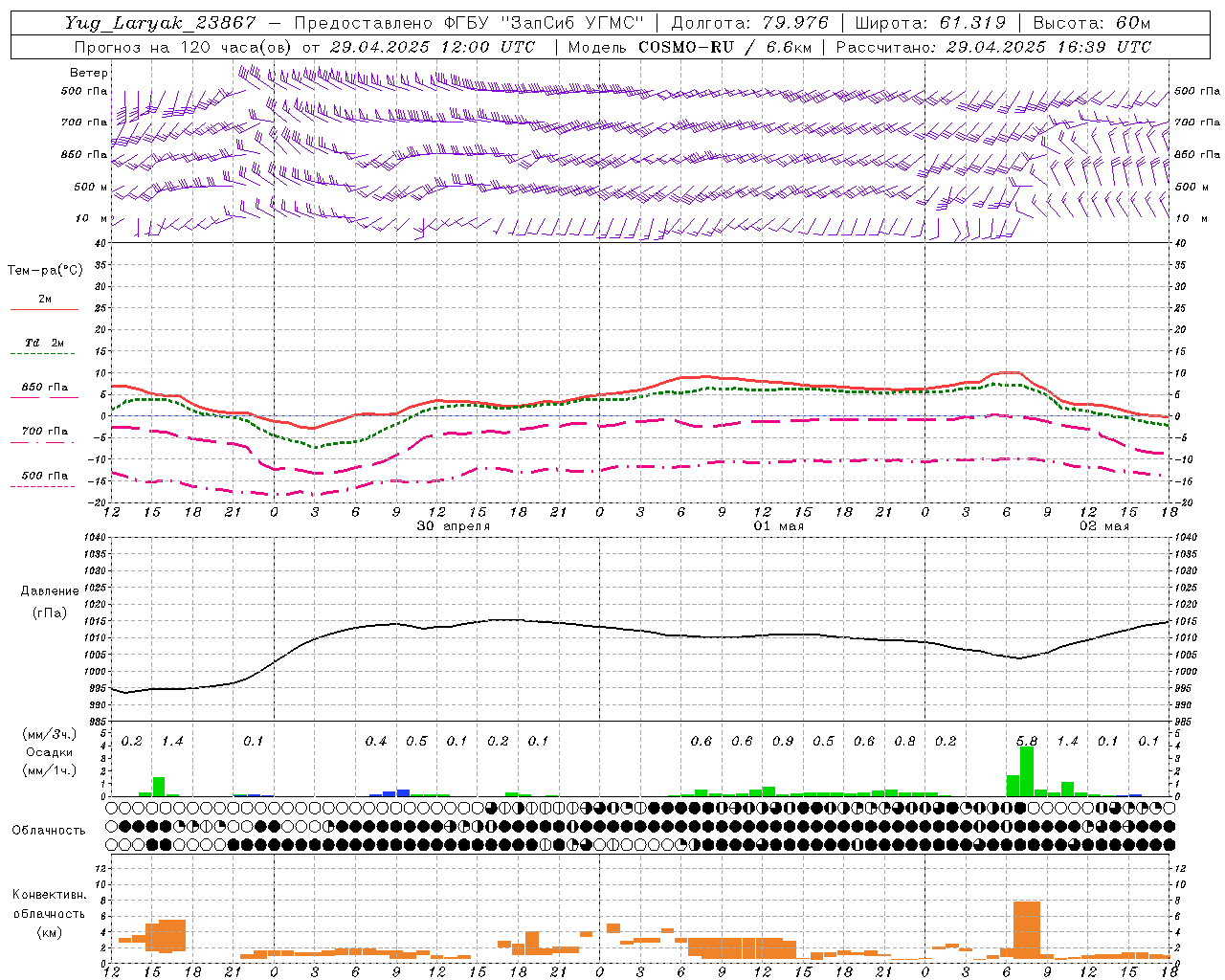Click the Конвективн. облачность (км) label

tap(49, 913)
